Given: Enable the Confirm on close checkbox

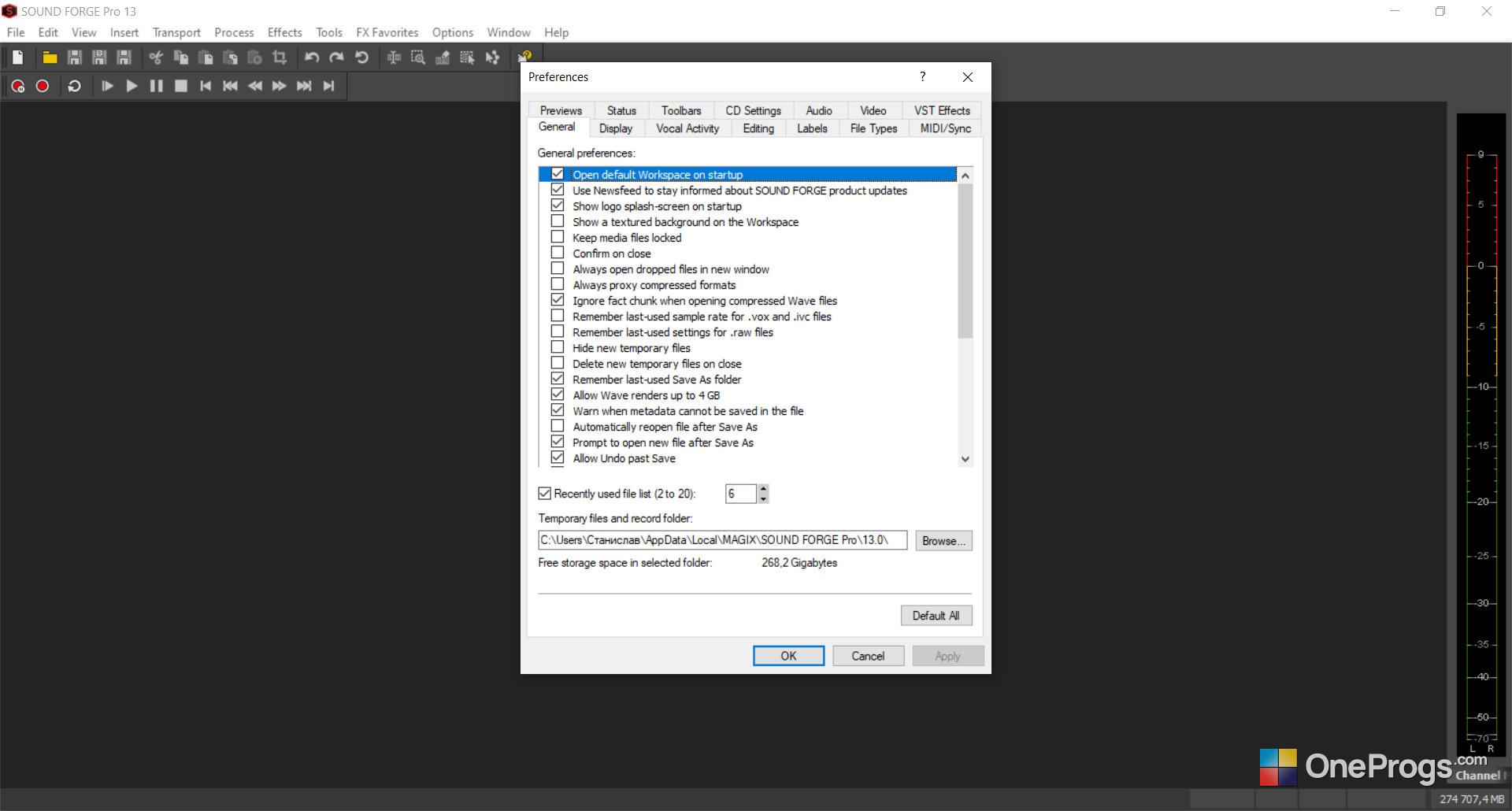Looking at the screenshot, I should (x=558, y=253).
